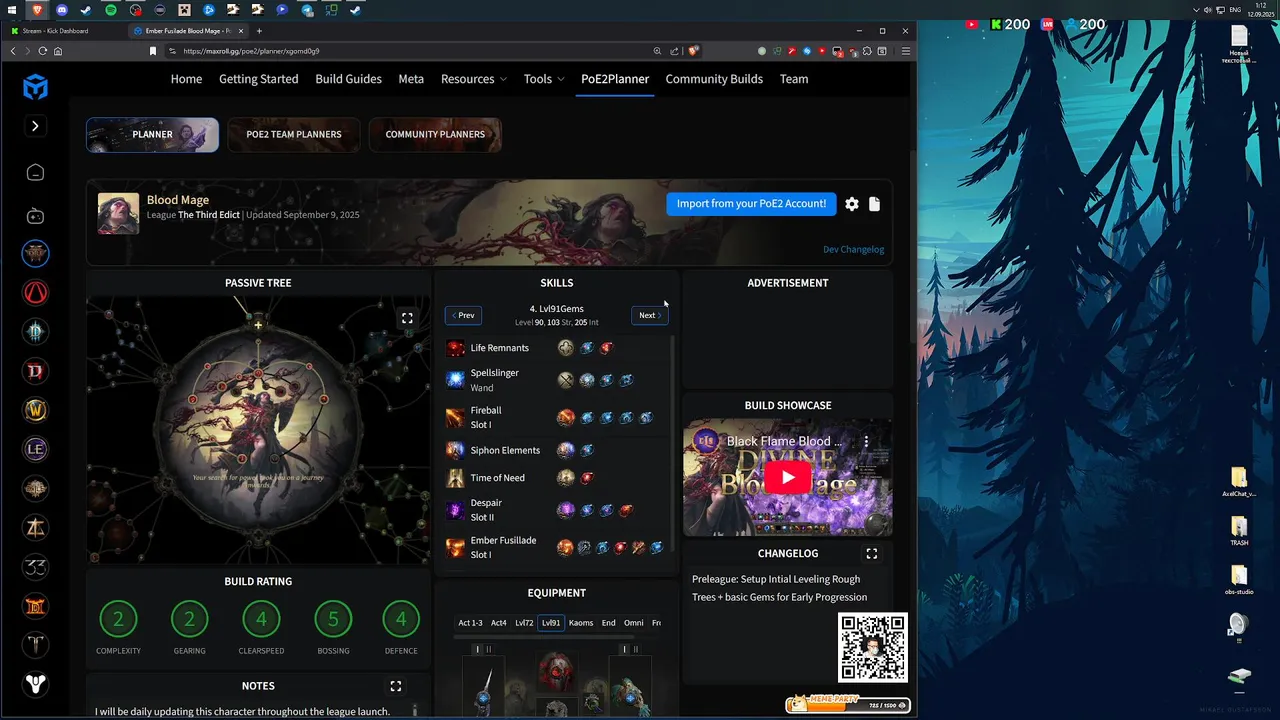
Task: Select the PLANNER tab
Action: click(152, 134)
